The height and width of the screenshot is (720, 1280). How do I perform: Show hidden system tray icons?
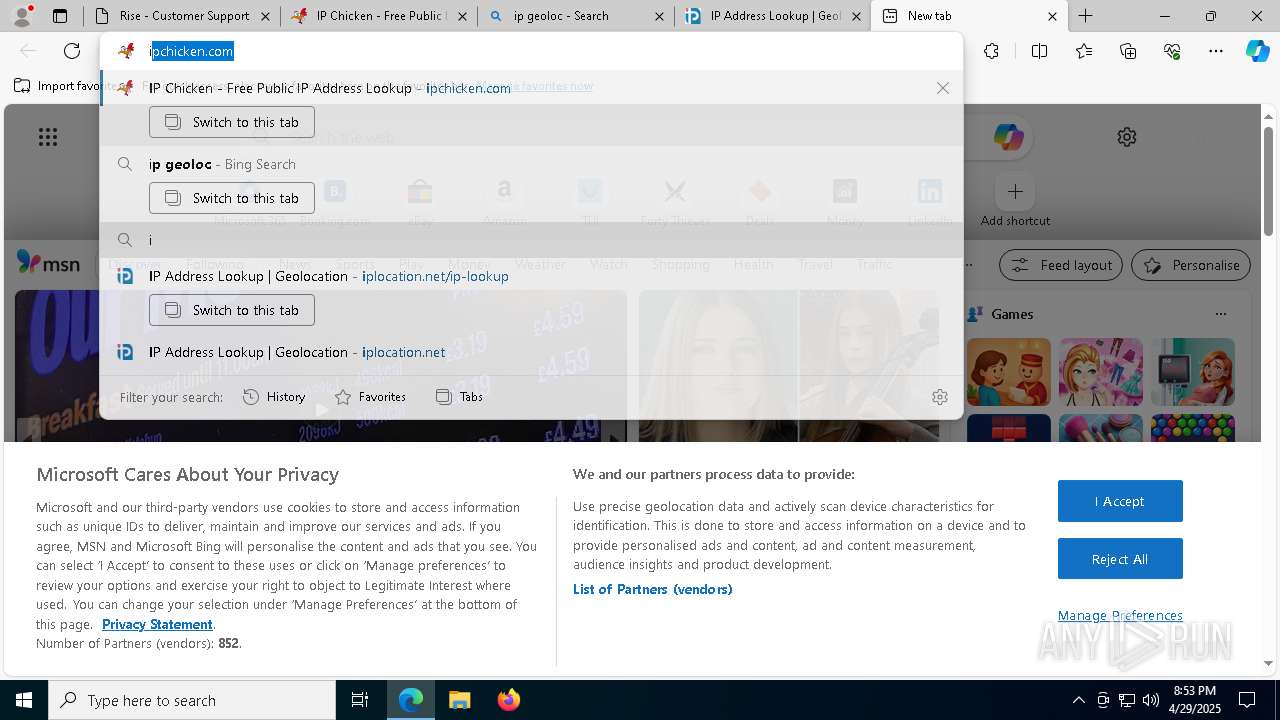pos(1078,700)
